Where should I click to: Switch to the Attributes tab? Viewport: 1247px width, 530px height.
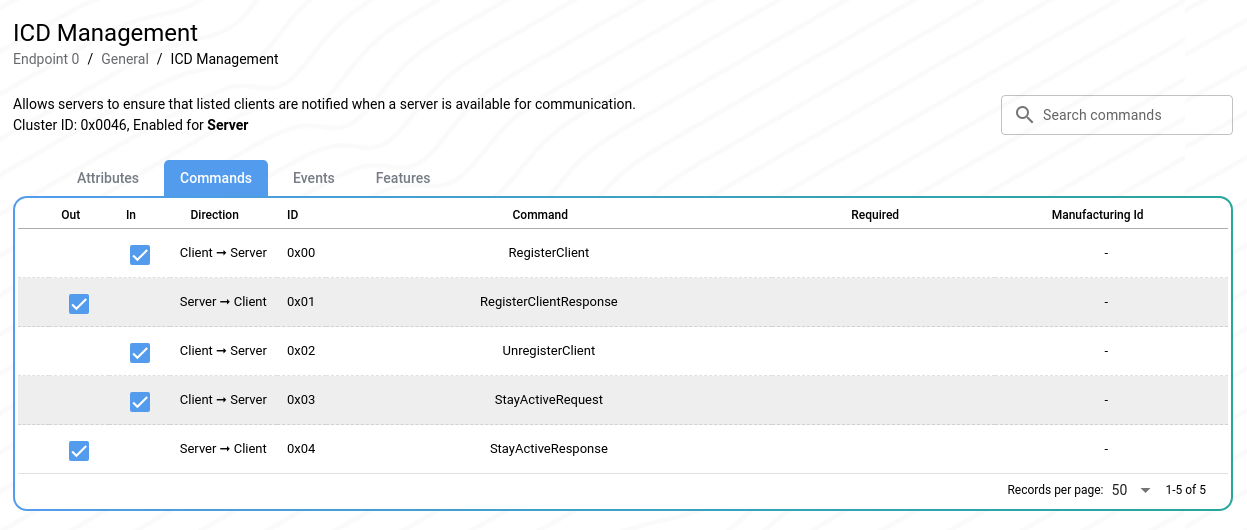[x=108, y=178]
